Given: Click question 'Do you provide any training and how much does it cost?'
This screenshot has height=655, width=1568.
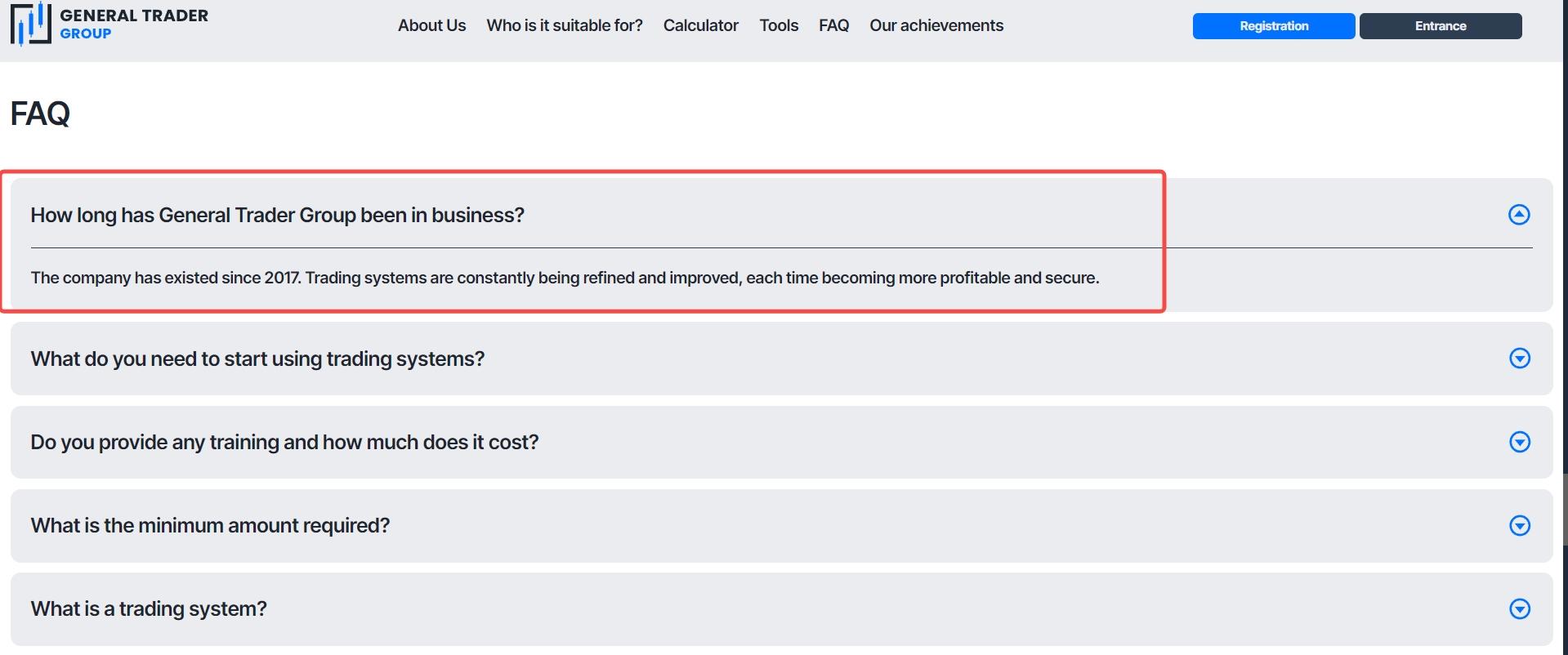Looking at the screenshot, I should [x=284, y=442].
